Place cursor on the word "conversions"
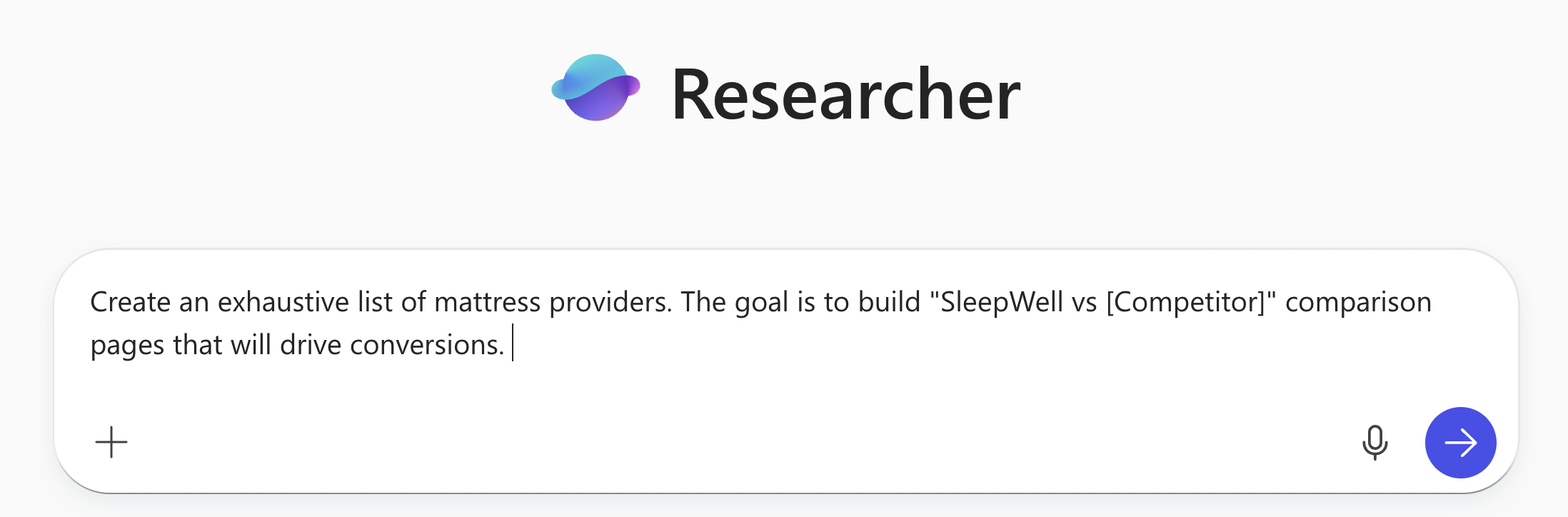 [426, 345]
